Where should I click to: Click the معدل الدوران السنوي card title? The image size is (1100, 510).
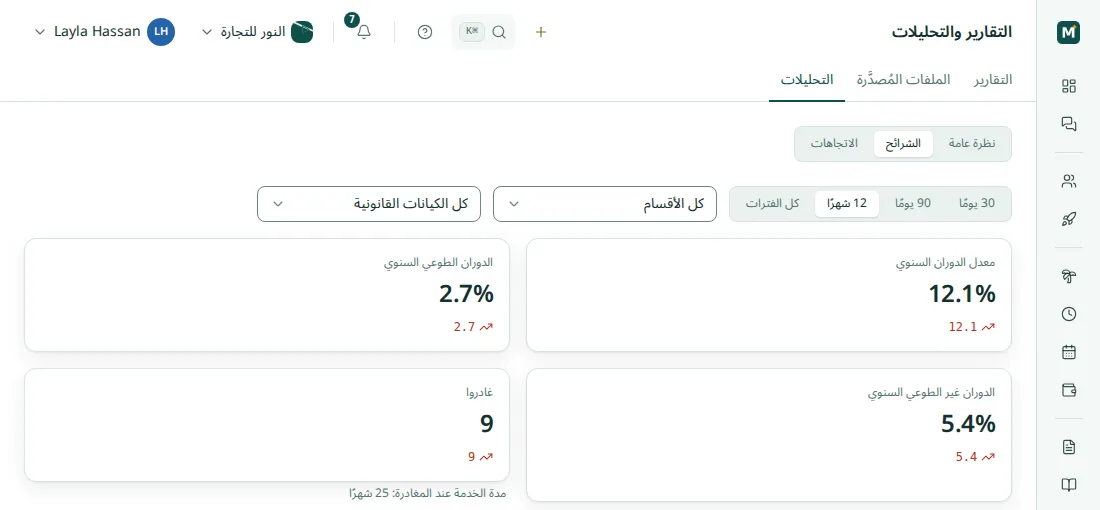point(946,263)
